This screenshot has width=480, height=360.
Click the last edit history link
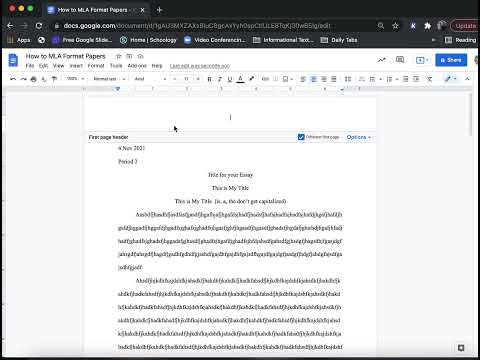(200, 66)
